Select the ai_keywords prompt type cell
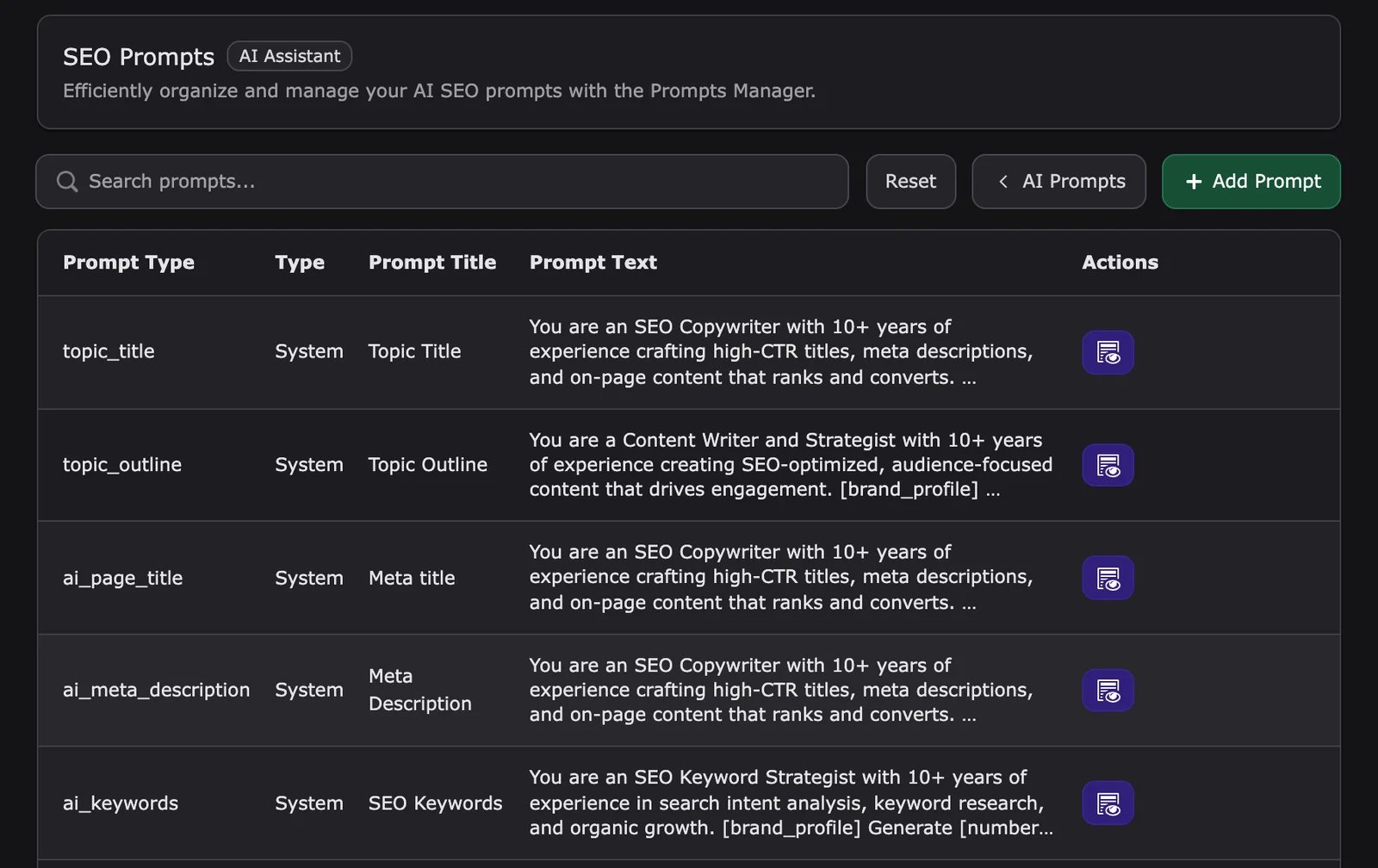The width and height of the screenshot is (1378, 868). 121,803
